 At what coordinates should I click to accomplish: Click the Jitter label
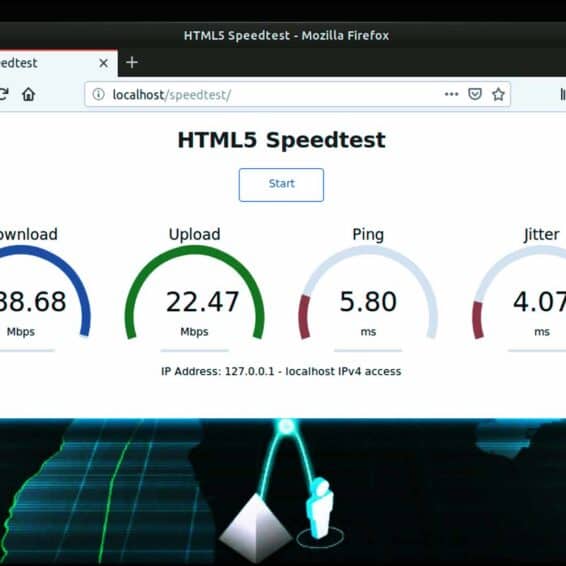tap(541, 235)
